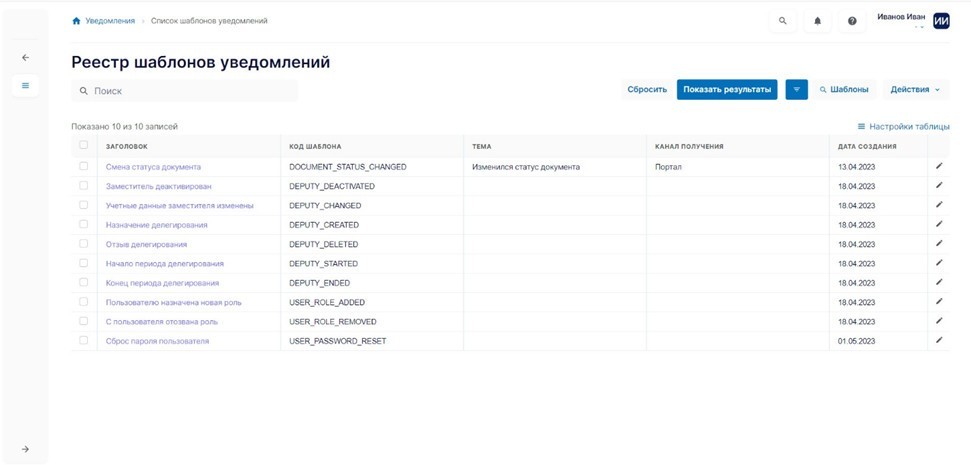Check the Смена статуса документа row checkbox
The height and width of the screenshot is (465, 971).
[x=84, y=166]
